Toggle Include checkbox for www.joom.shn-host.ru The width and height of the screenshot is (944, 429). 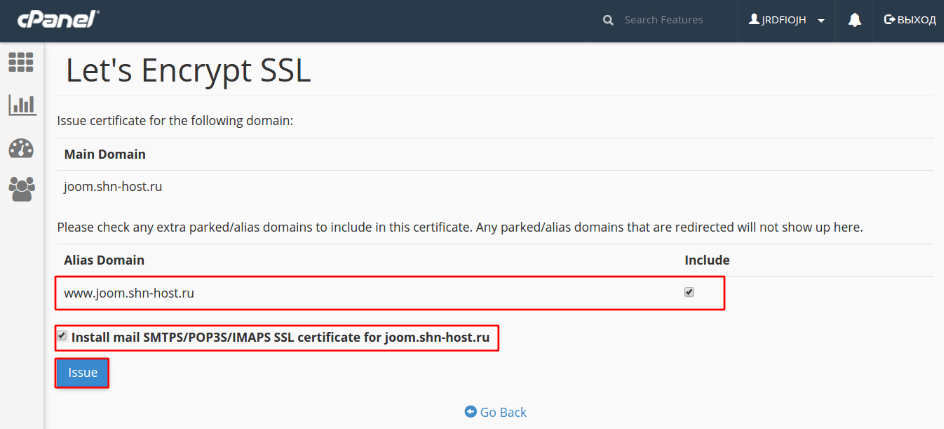click(689, 293)
